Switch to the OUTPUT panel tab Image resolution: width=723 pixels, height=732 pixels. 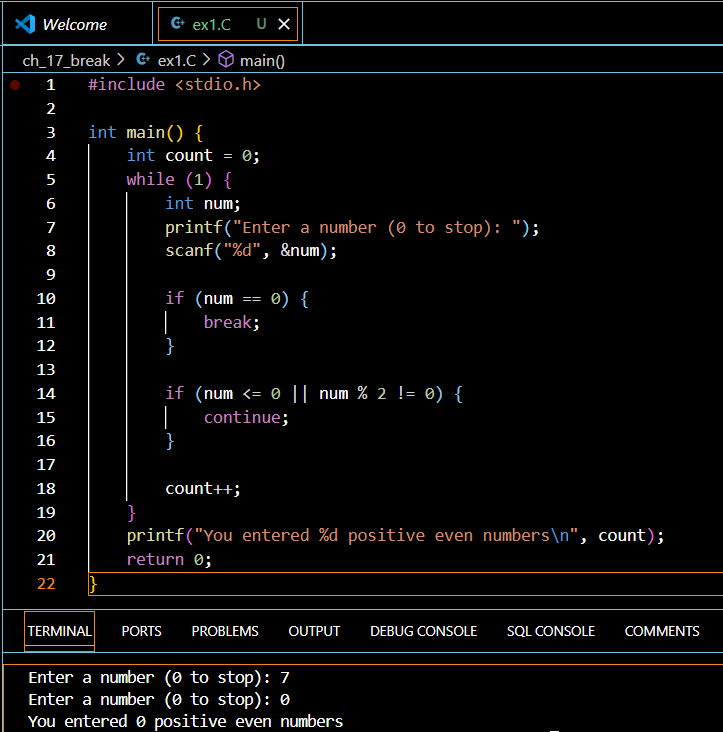pos(314,631)
